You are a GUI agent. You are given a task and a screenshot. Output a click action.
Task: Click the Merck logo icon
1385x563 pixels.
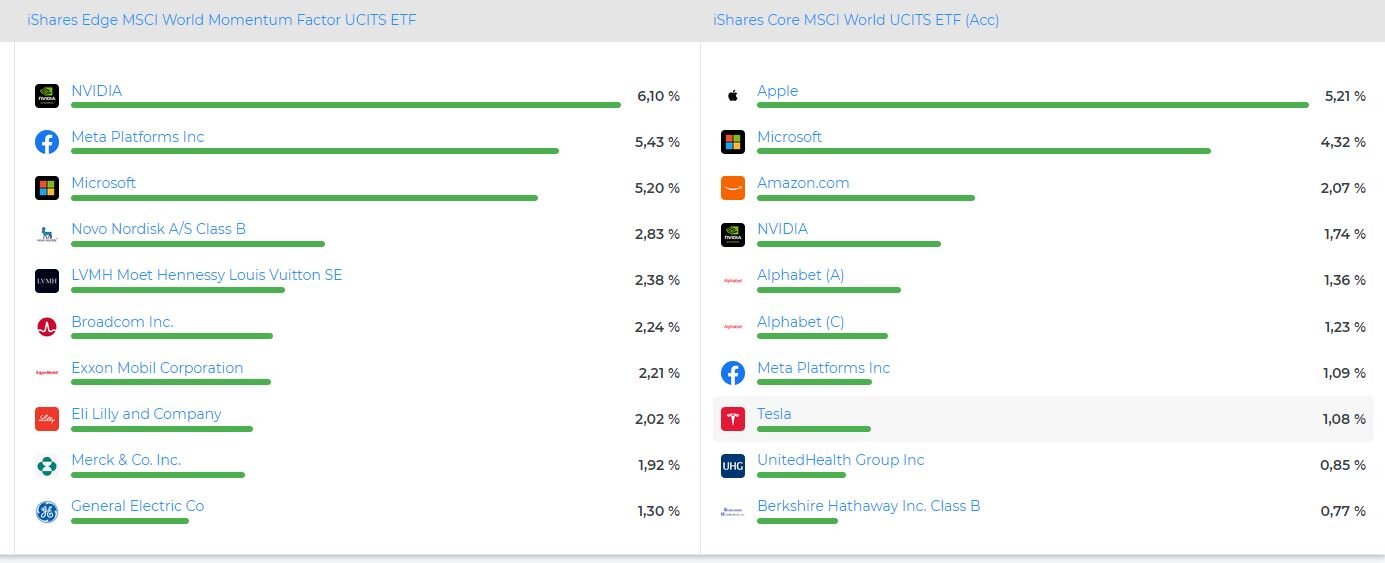tap(47, 465)
